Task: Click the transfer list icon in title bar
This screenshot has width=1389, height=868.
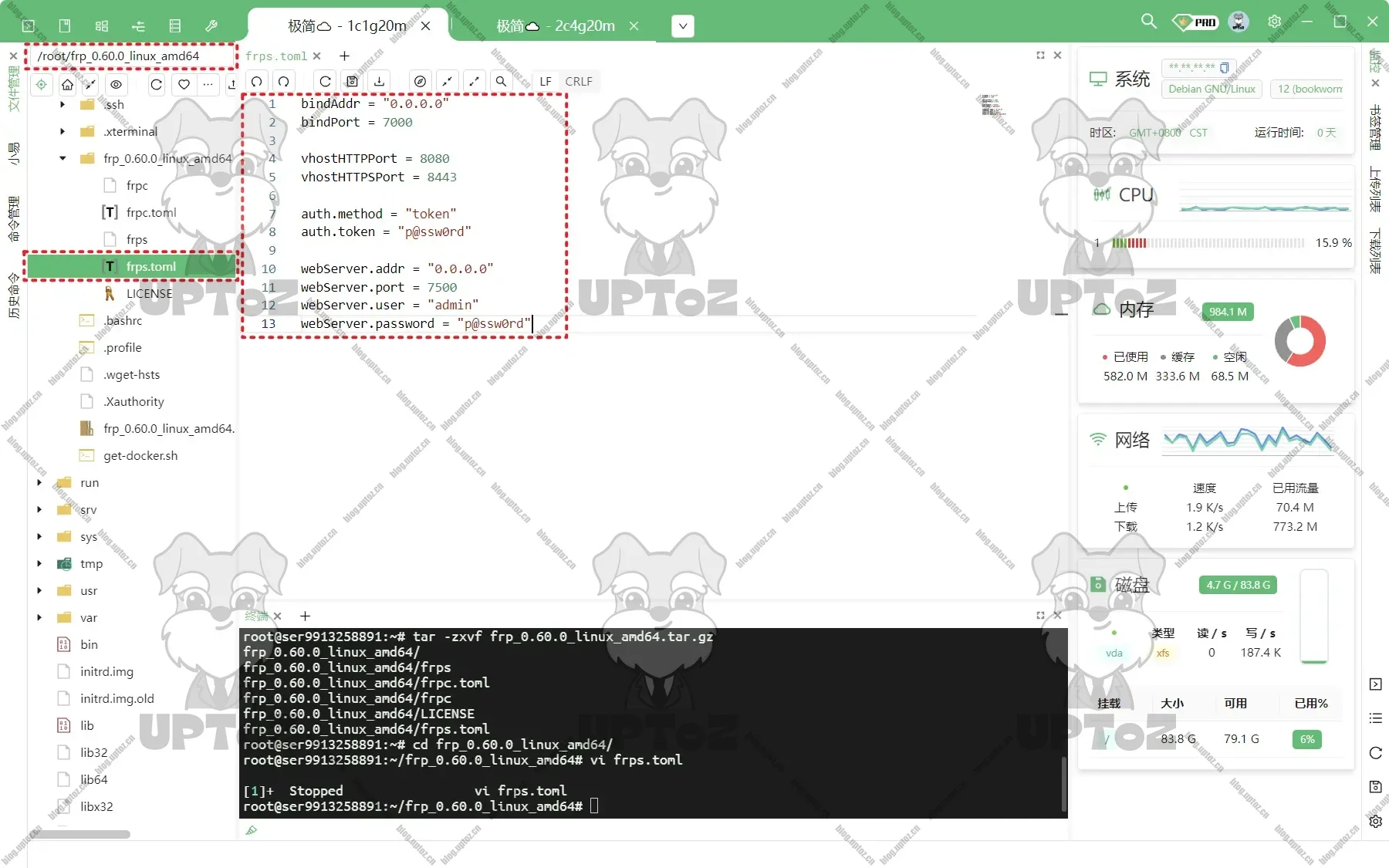Action: click(x=138, y=25)
